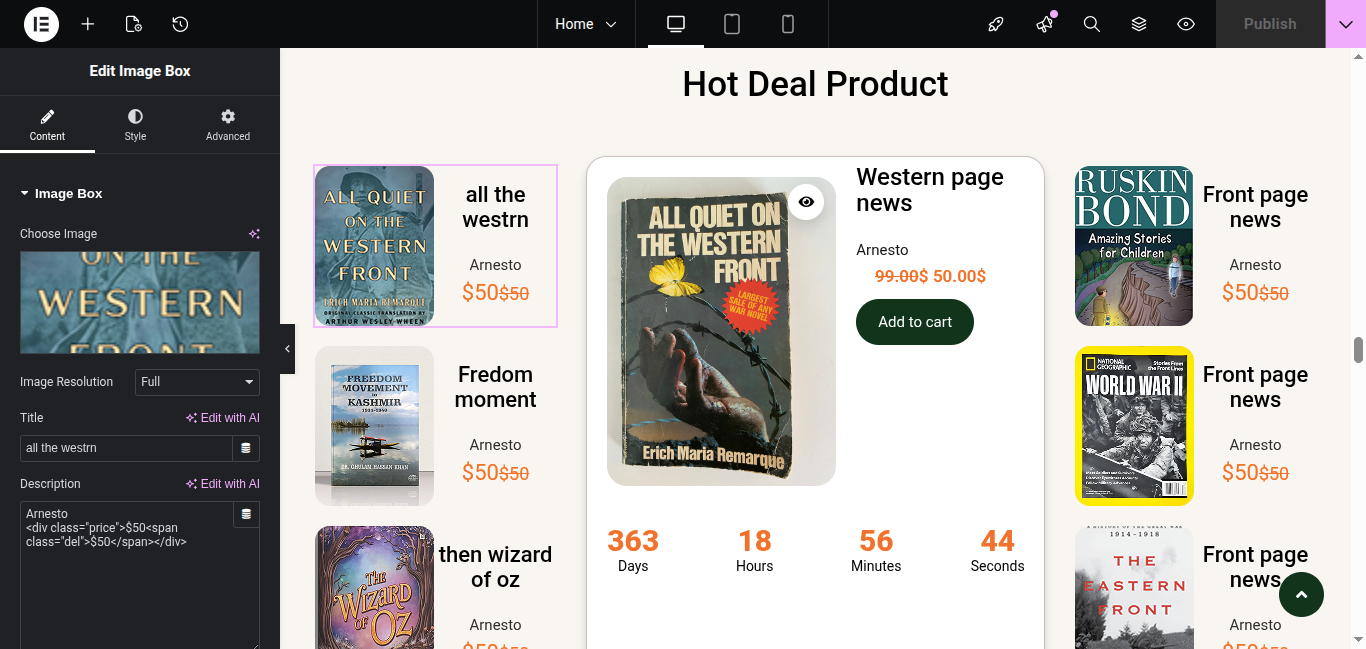Viewport: 1366px width, 649px height.
Task: Click quick view eye on product image
Action: pos(806,202)
